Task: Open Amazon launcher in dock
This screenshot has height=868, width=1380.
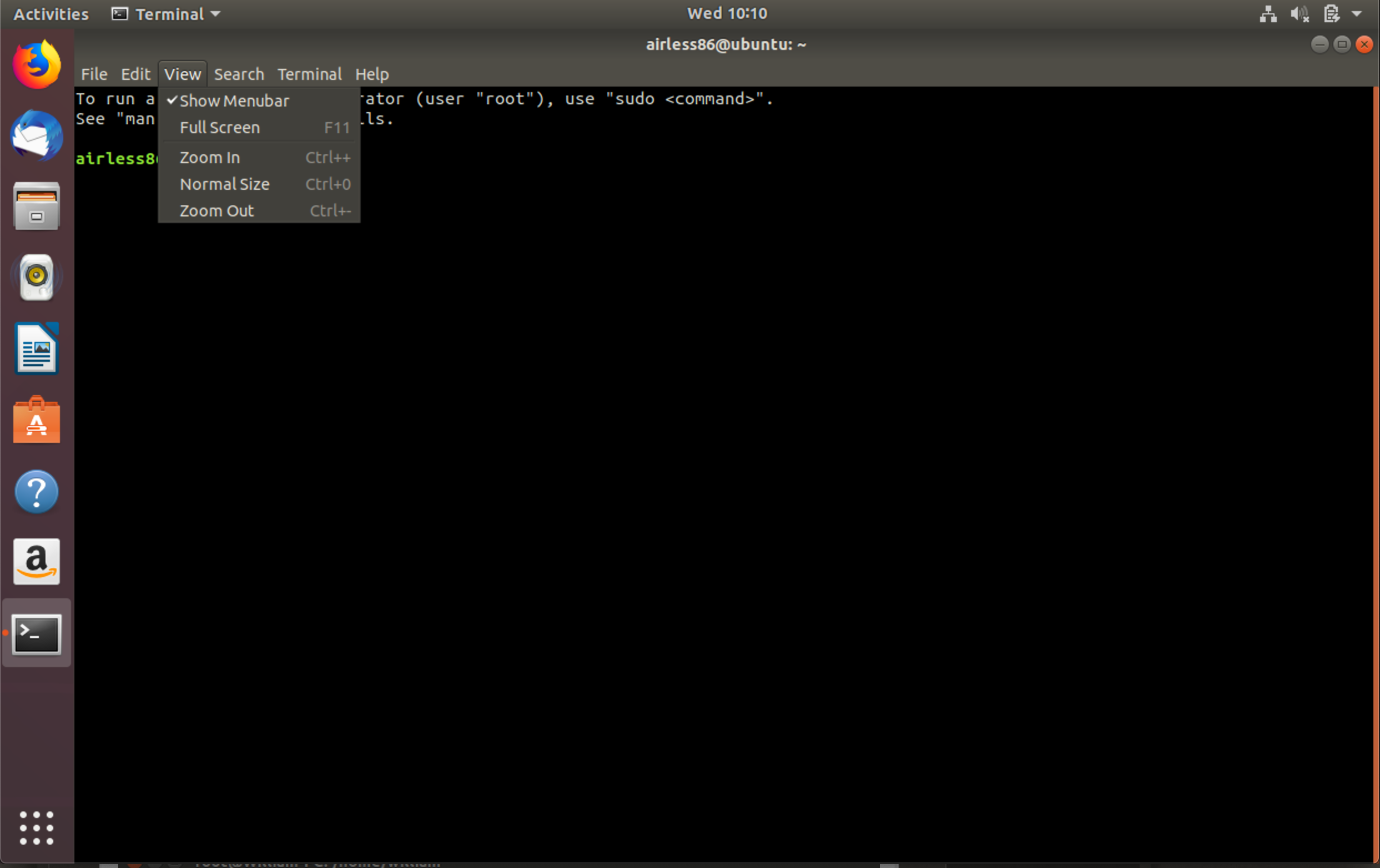Action: [x=37, y=562]
